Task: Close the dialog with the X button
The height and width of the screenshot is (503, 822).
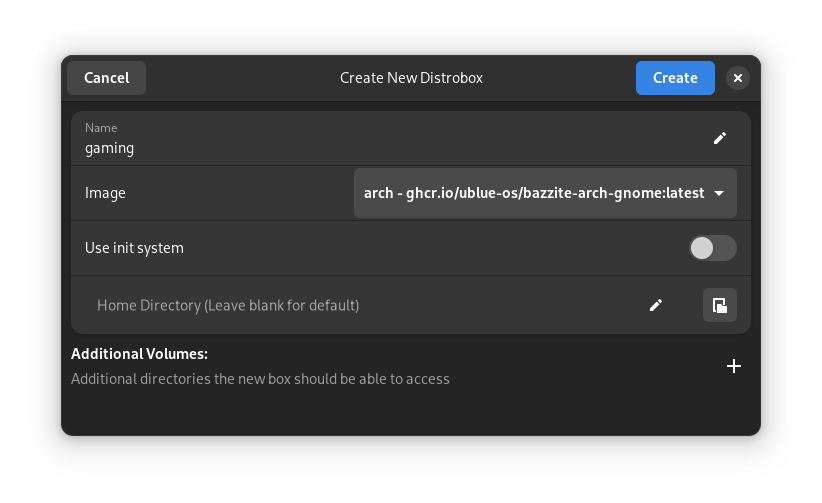Action: 738,78
